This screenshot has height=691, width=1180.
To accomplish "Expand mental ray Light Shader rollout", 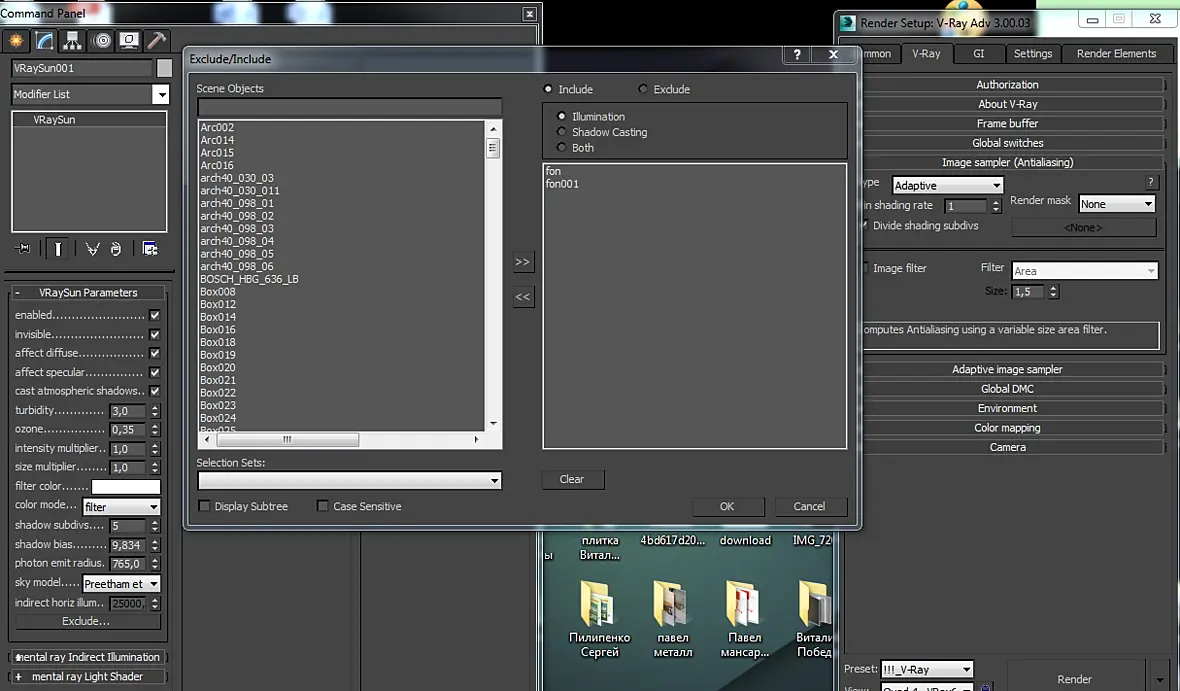I will (88, 677).
